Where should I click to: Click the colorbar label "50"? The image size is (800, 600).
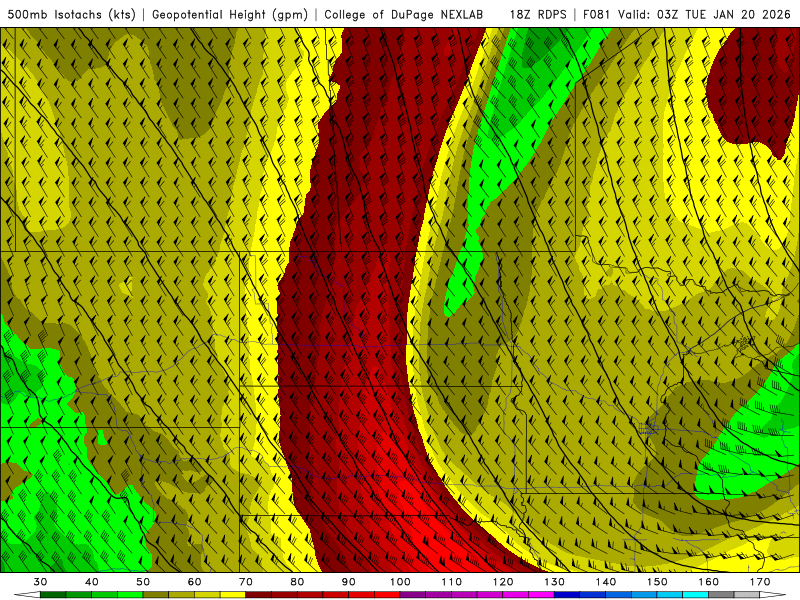point(143,582)
